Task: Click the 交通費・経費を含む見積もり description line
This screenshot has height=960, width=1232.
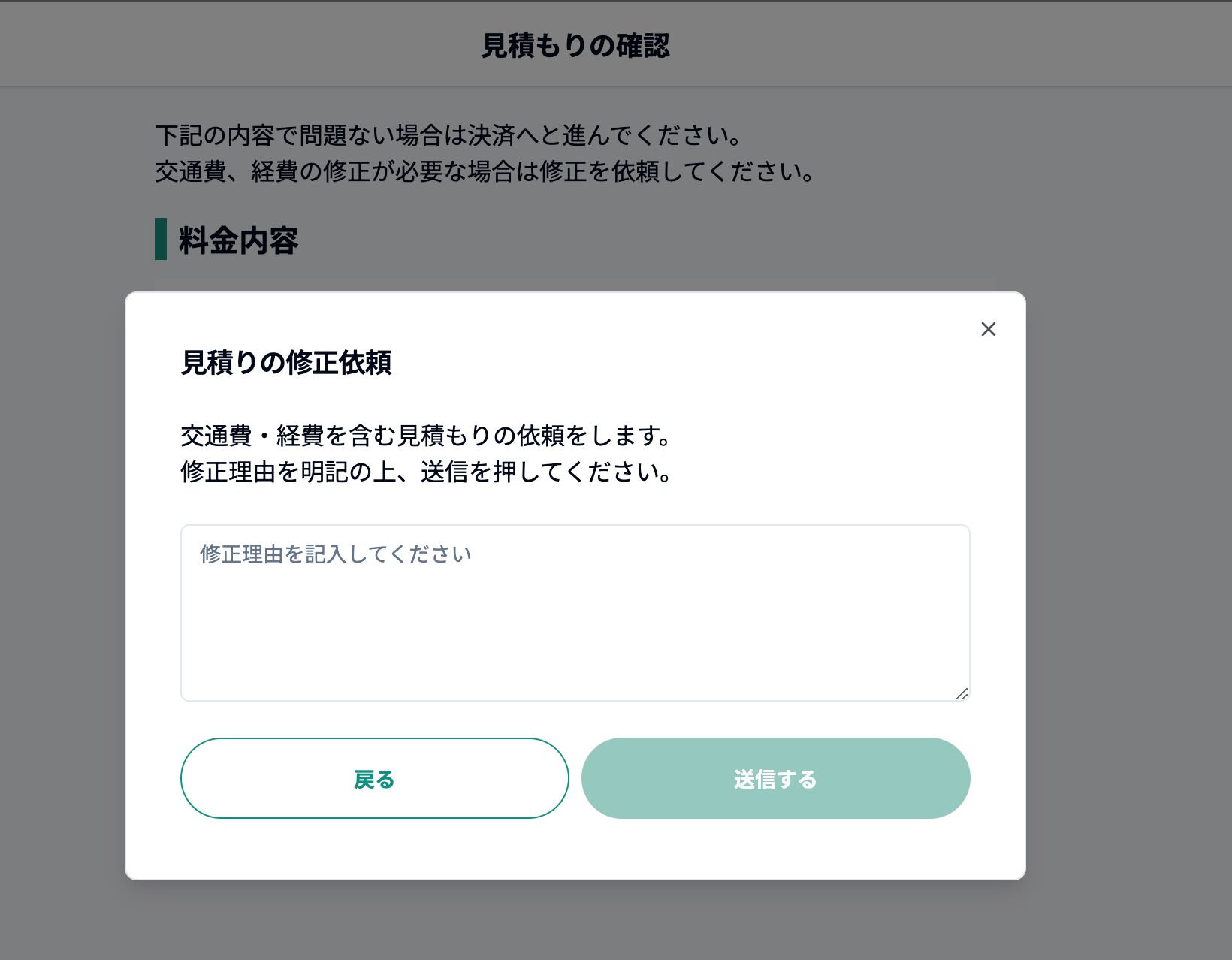Action: click(426, 436)
